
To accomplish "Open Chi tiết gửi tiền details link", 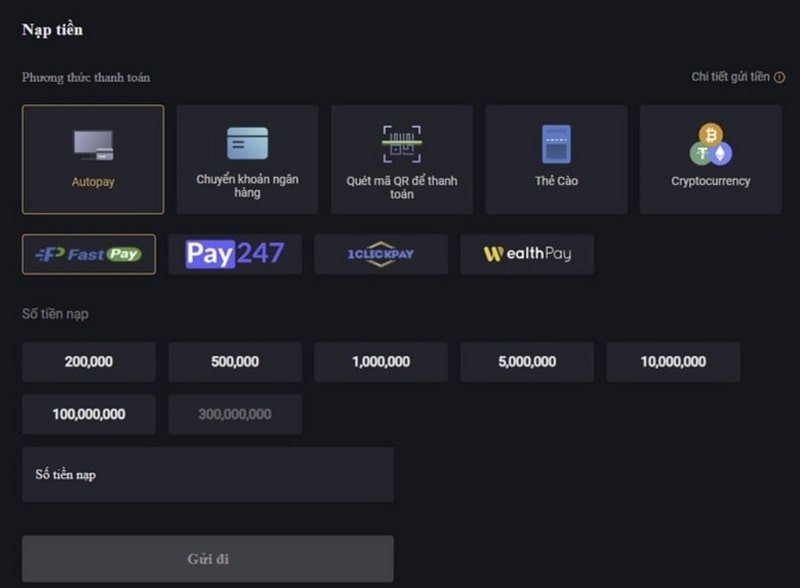I will [x=730, y=77].
